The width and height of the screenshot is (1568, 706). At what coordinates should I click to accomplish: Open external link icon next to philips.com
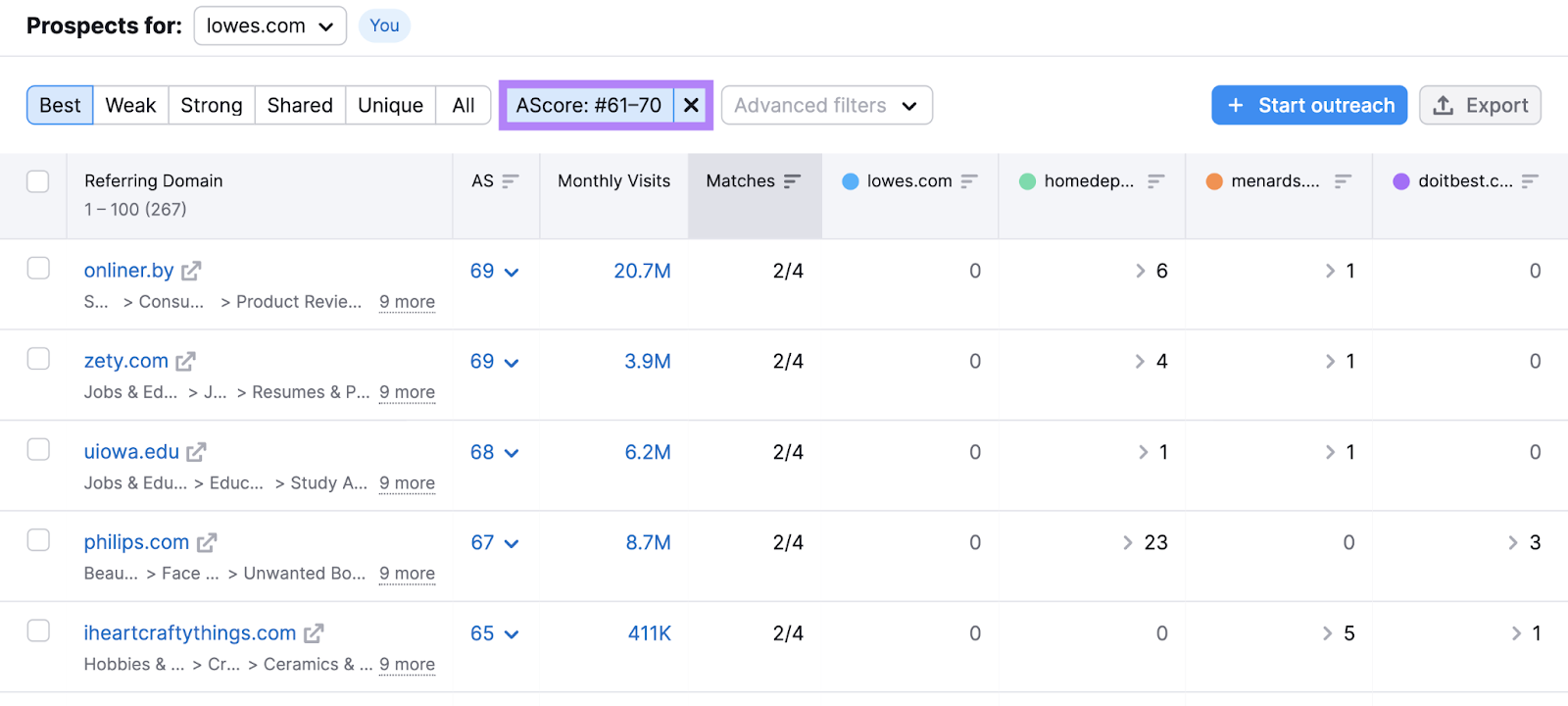tap(207, 542)
